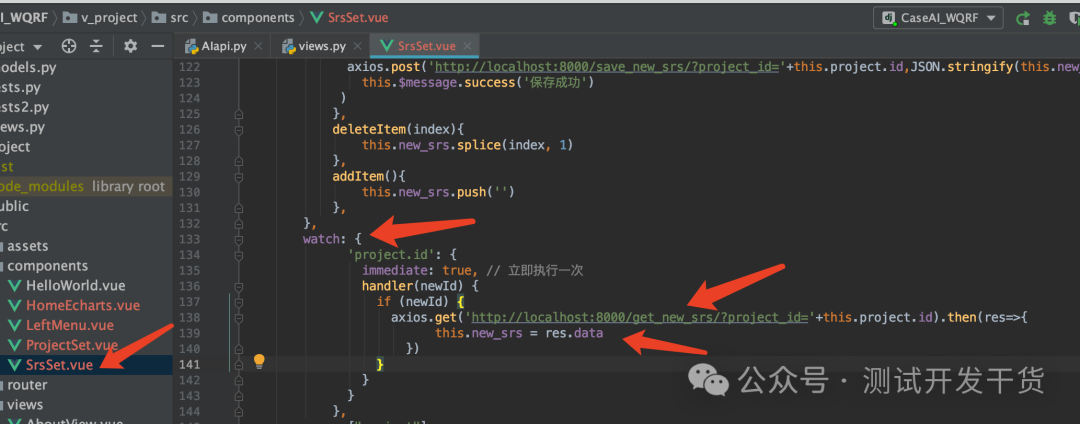1080x424 pixels.
Task: Click 'this.new_srs = res.data' code line
Action: point(519,333)
